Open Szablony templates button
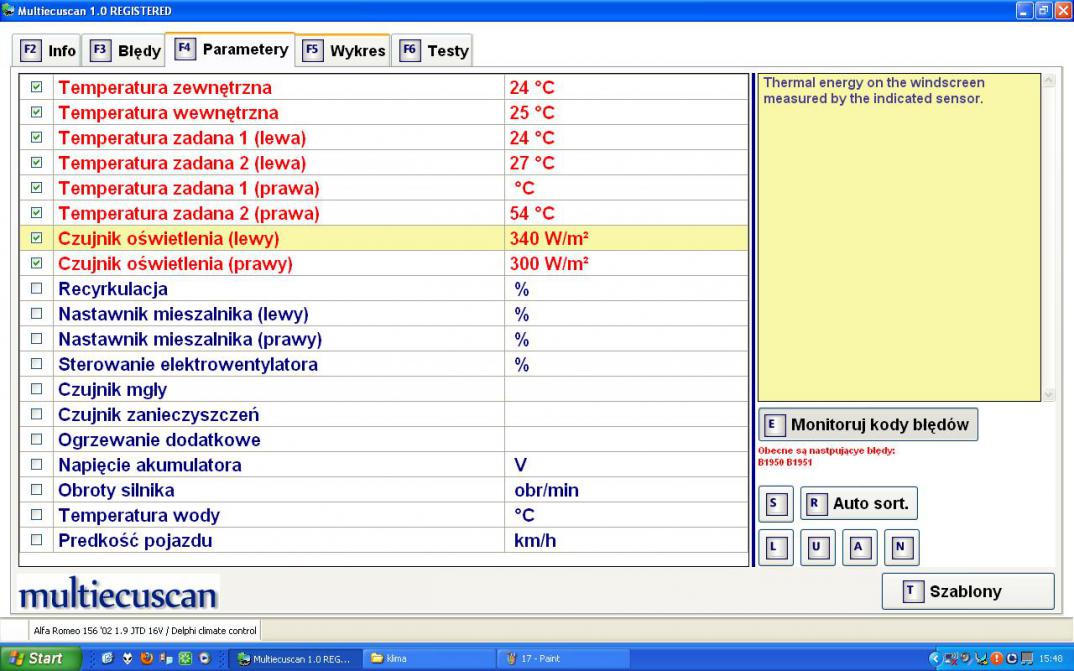1074x671 pixels. pyautogui.click(x=967, y=591)
